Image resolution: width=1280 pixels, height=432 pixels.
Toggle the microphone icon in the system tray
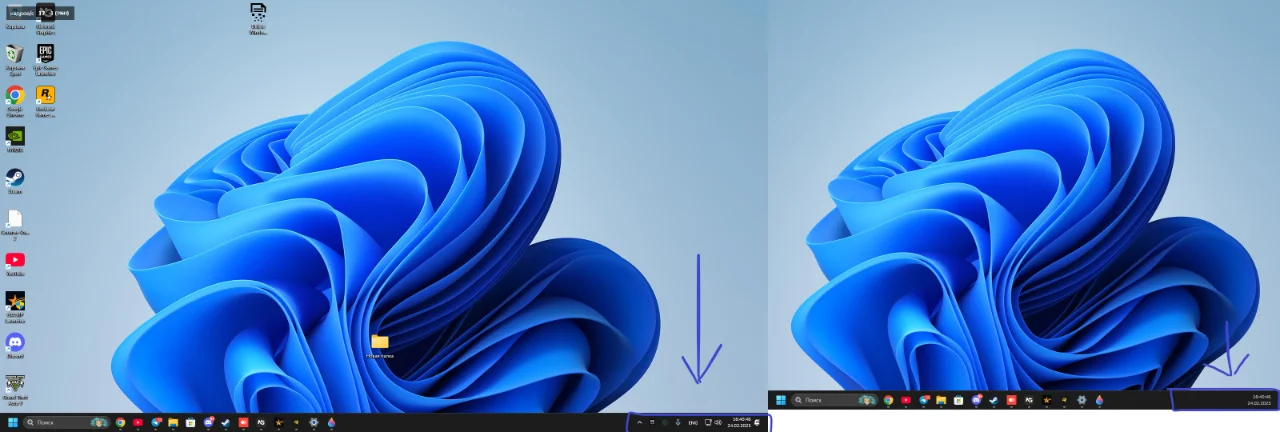(678, 423)
